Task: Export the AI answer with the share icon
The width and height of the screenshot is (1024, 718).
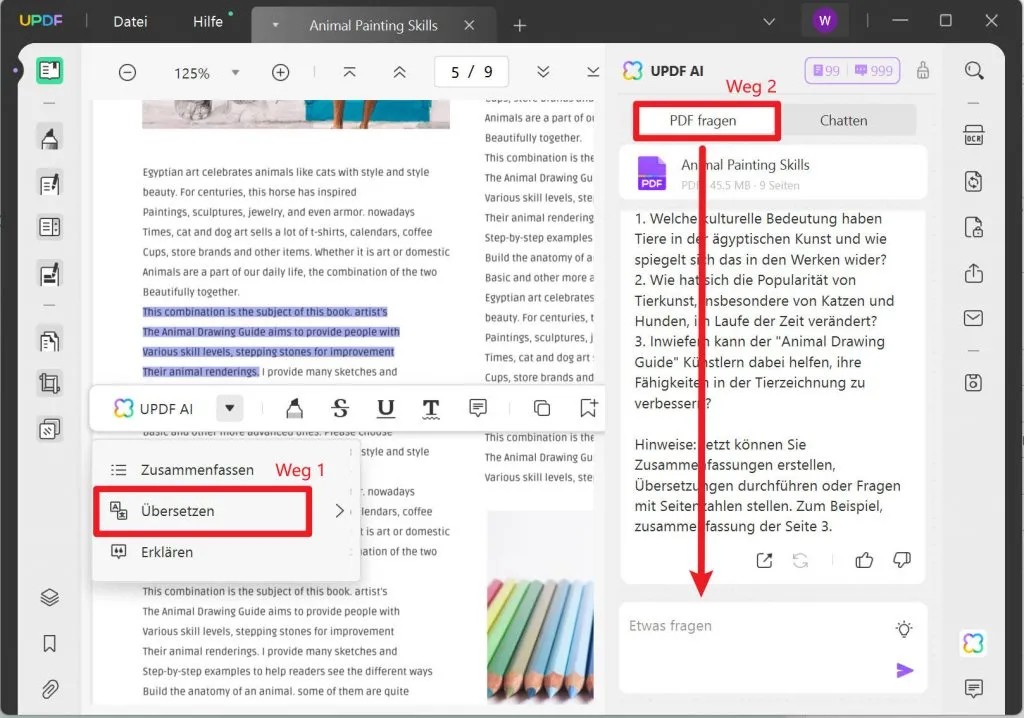Action: 764,560
